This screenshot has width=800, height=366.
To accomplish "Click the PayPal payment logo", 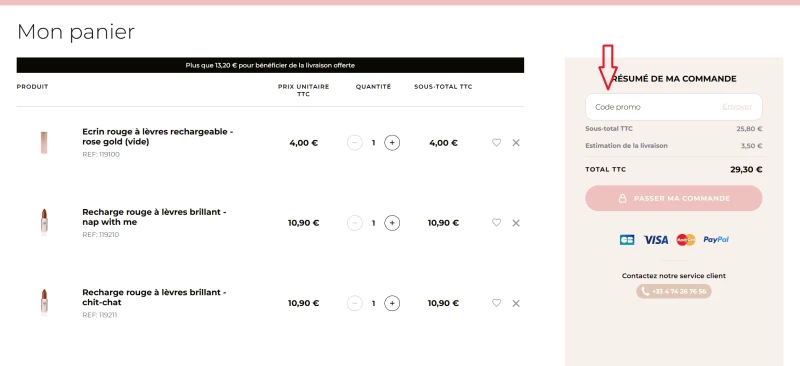I will pyautogui.click(x=716, y=239).
